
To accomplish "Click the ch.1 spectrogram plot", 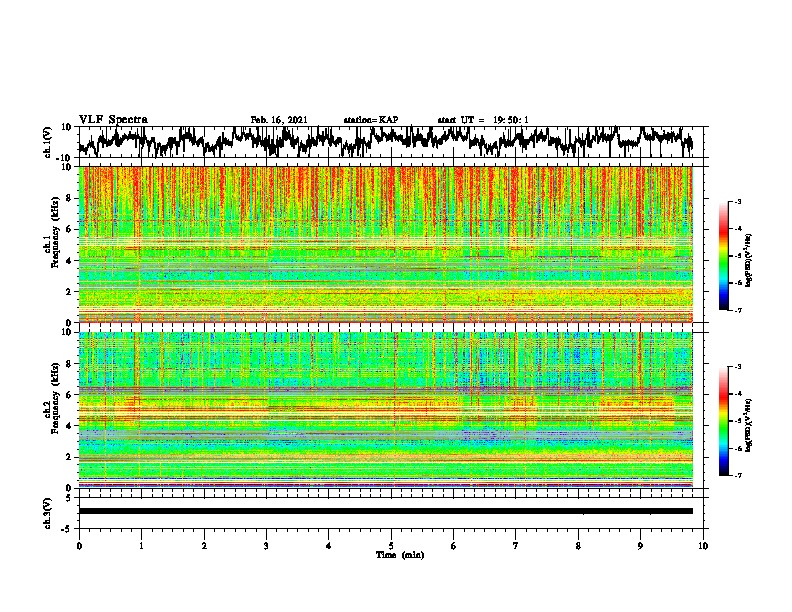I will (x=385, y=244).
